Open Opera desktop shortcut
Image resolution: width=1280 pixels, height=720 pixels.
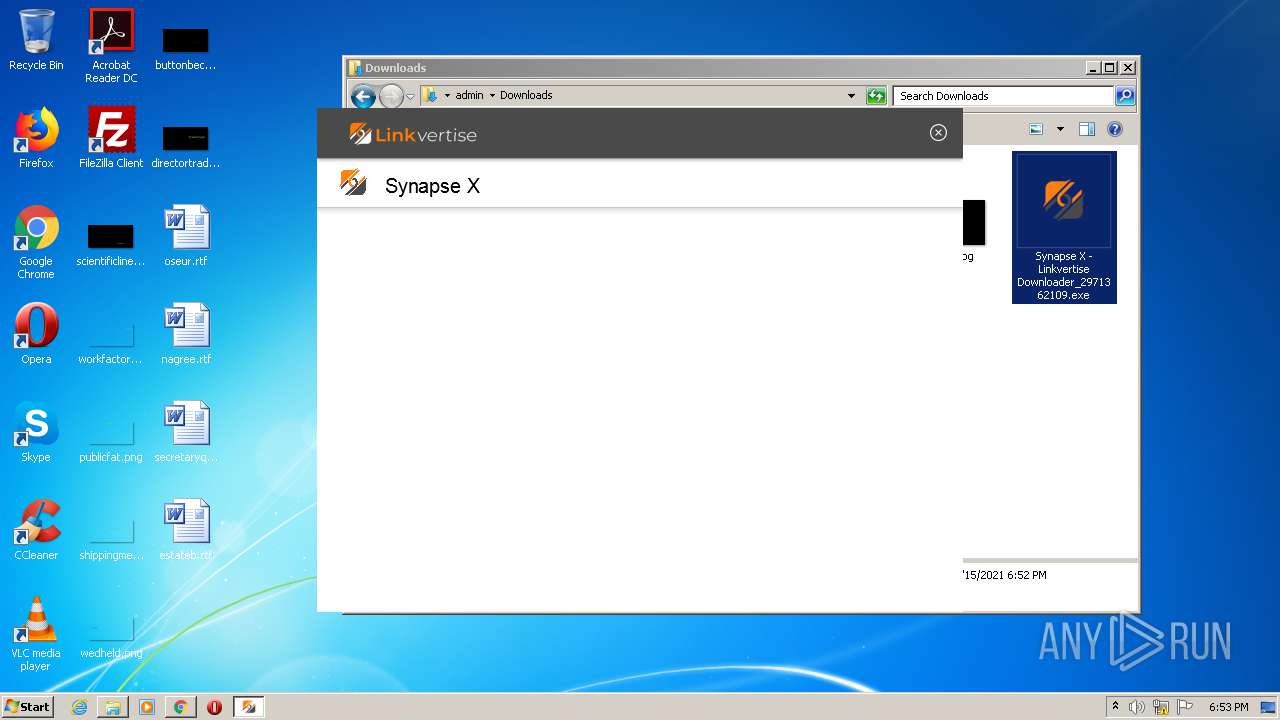(36, 334)
